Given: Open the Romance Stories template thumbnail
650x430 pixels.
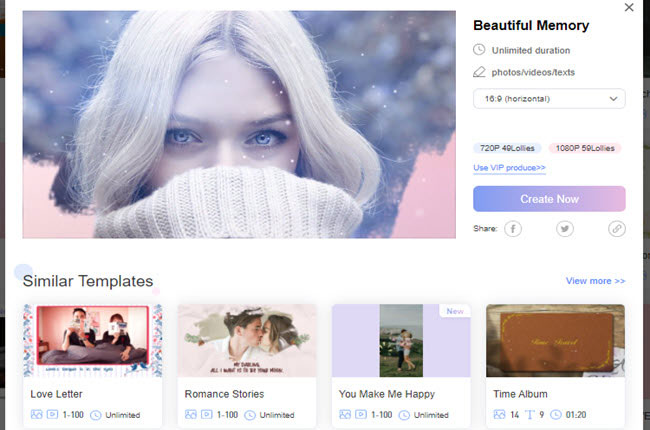Looking at the screenshot, I should 247,340.
